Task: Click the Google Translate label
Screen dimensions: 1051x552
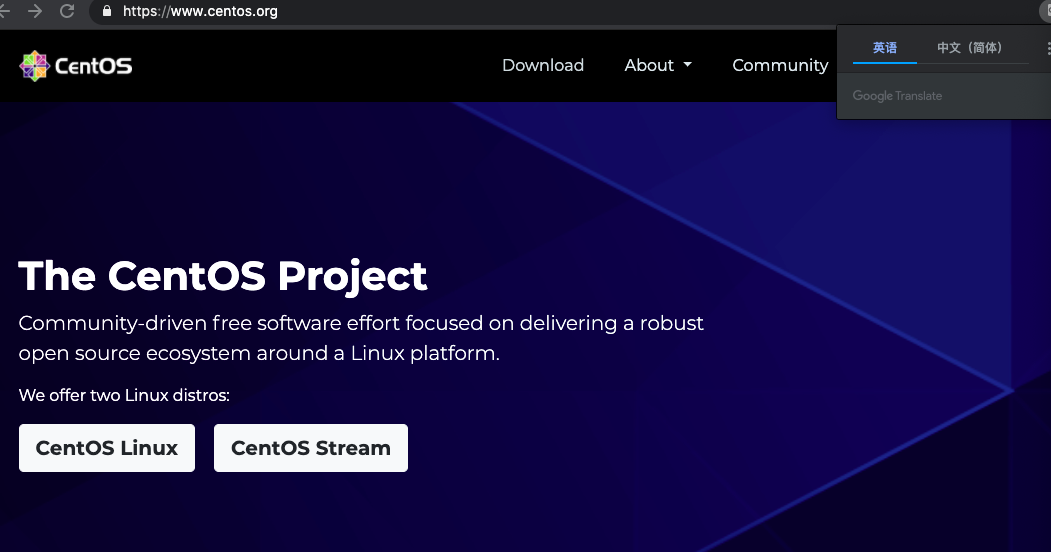Action: [897, 96]
